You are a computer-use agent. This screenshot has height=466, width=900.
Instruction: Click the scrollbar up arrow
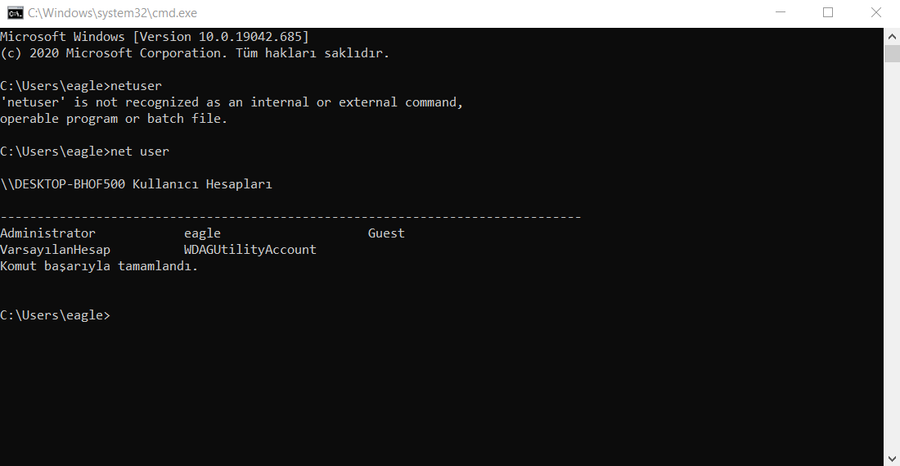coord(892,34)
